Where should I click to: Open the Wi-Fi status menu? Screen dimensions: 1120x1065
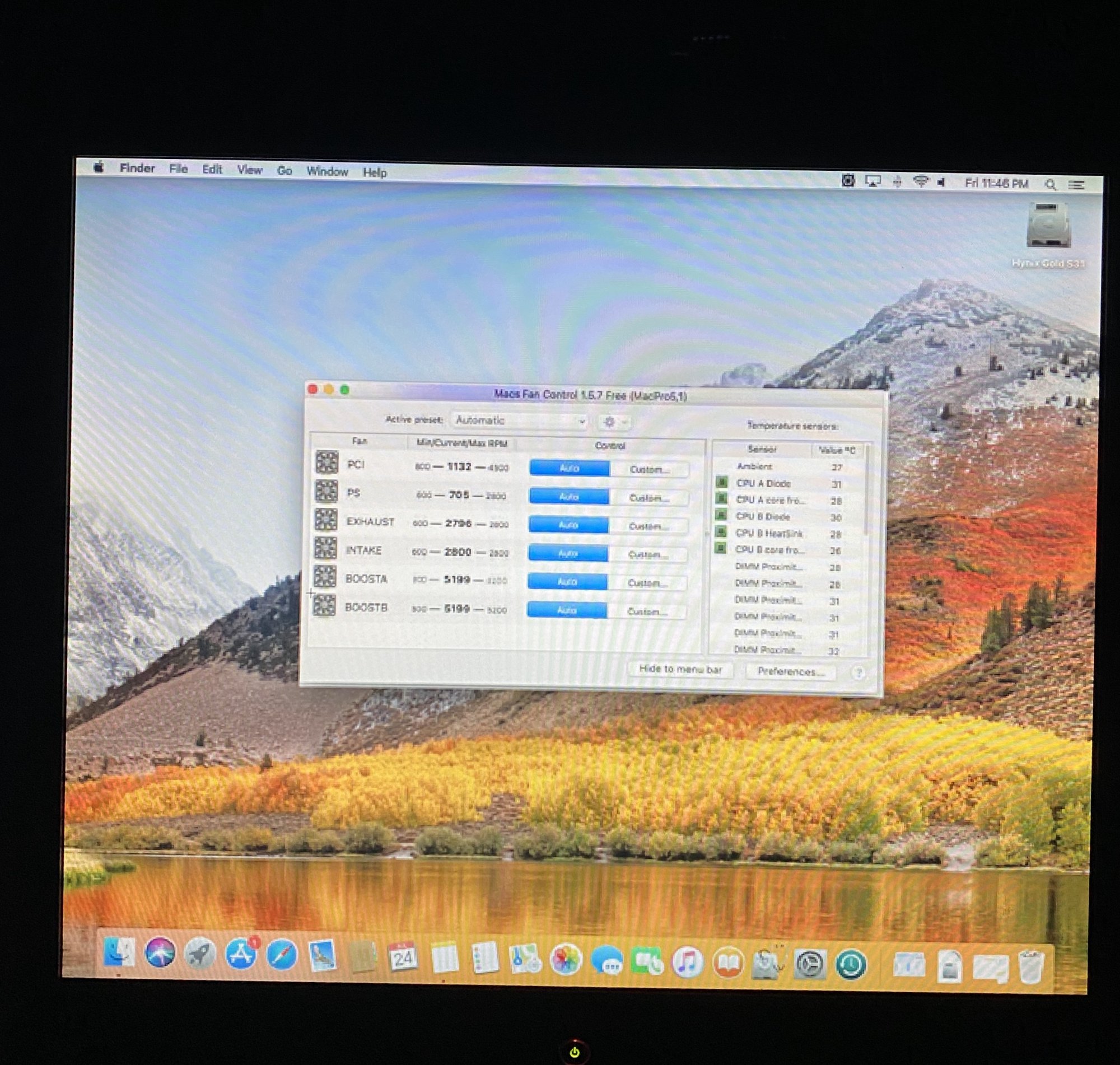[920, 181]
